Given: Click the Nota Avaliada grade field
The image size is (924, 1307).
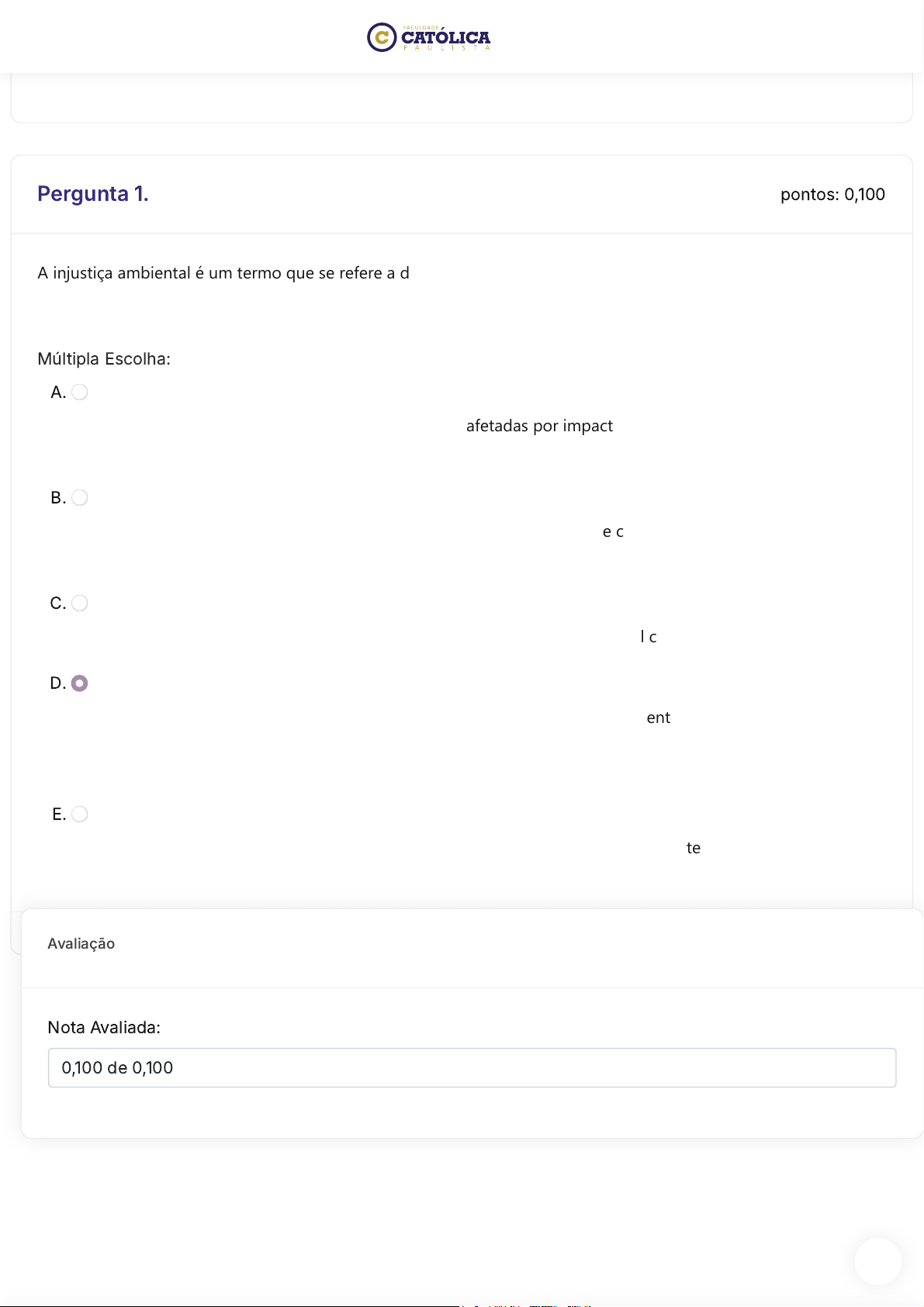Looking at the screenshot, I should click(472, 1068).
